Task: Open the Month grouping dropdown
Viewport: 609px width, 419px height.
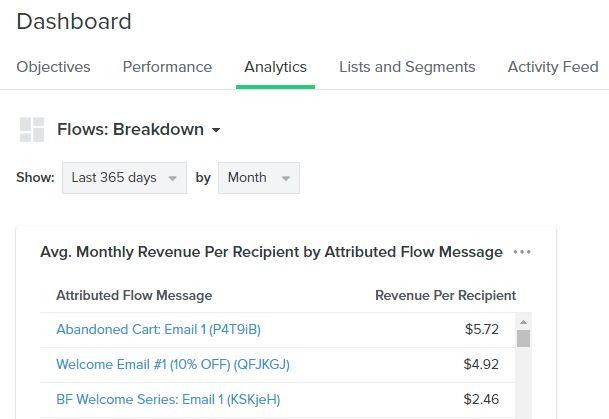Action: point(259,178)
